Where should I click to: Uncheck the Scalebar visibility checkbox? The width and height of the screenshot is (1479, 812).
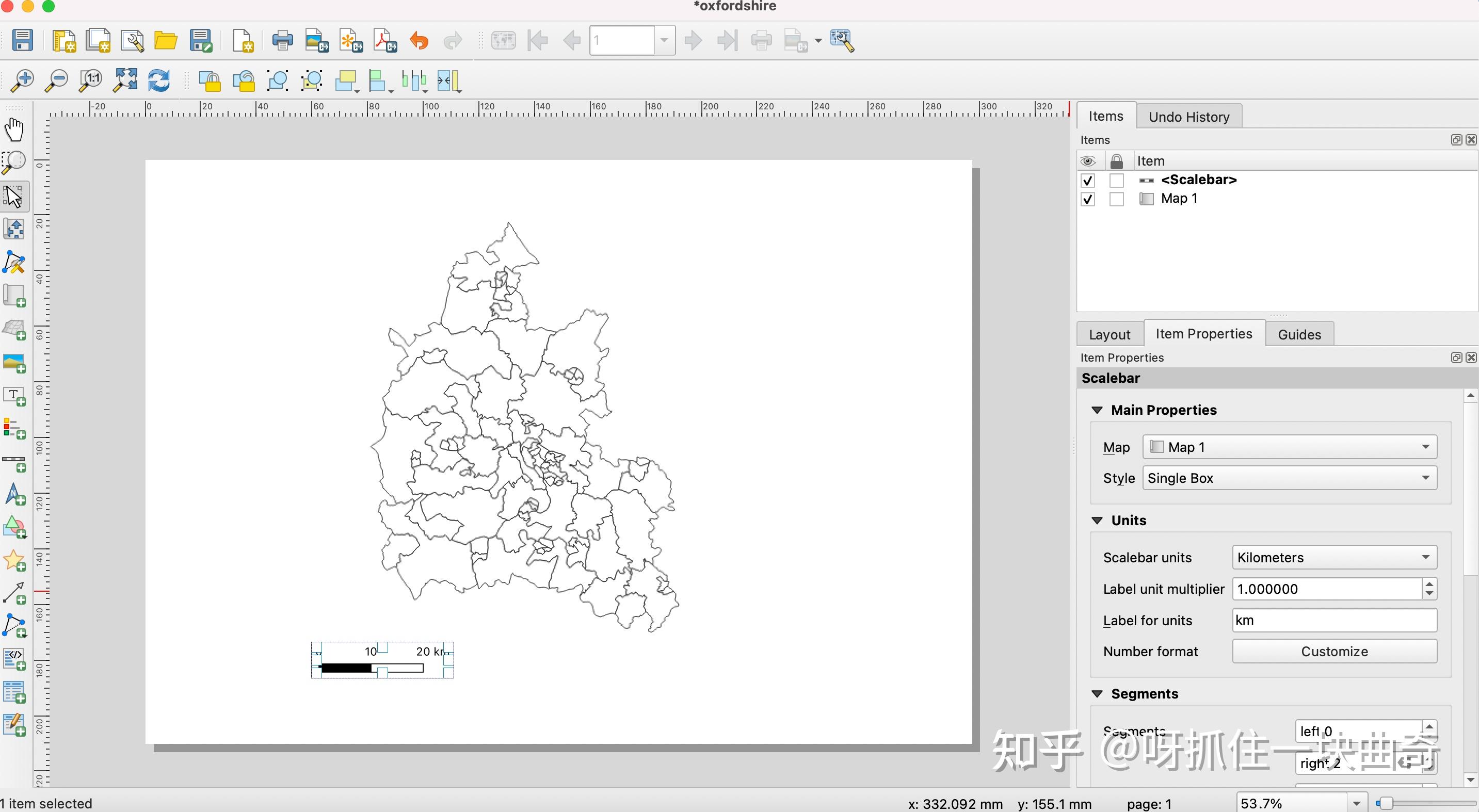1088,180
